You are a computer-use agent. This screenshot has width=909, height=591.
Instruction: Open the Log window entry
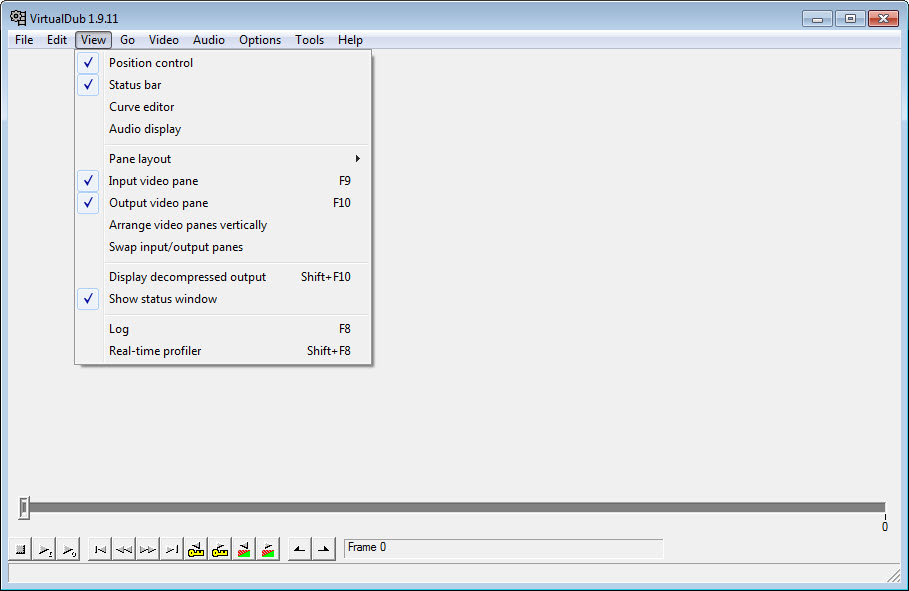coord(223,329)
